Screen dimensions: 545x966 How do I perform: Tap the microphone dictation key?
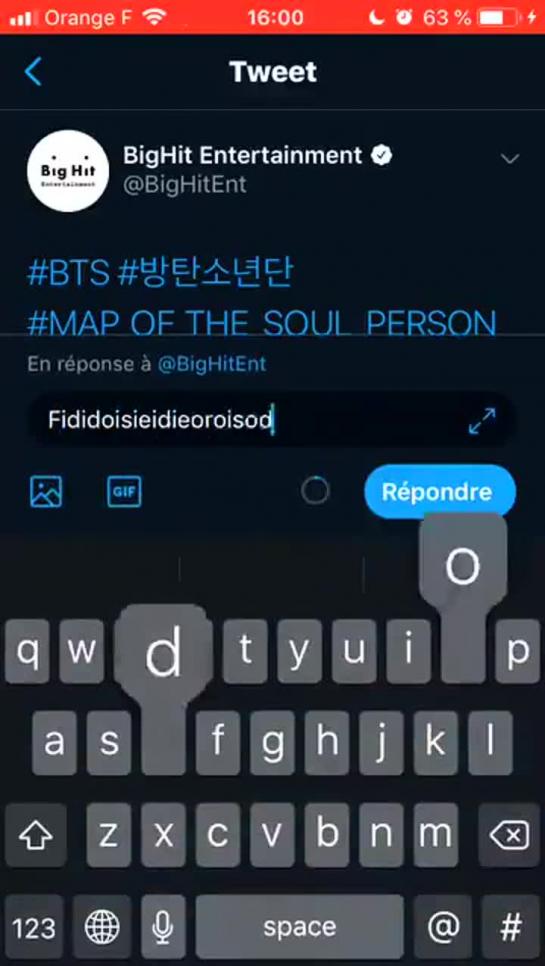coord(163,927)
